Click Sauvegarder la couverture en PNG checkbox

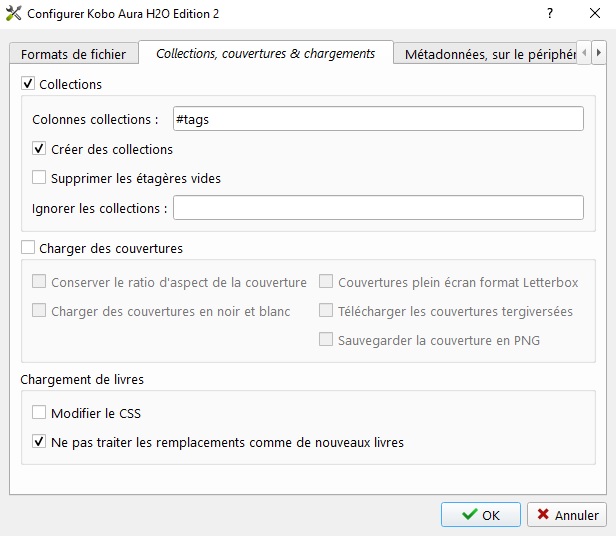click(x=326, y=340)
